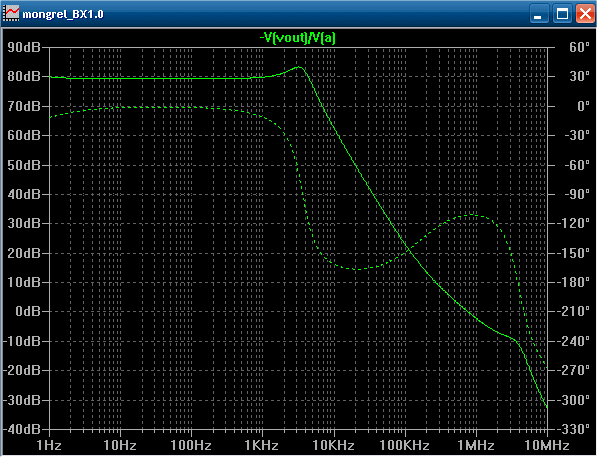Click the 80dB left axis label
Viewport: 597px width, 457px height.
[x=24, y=77]
